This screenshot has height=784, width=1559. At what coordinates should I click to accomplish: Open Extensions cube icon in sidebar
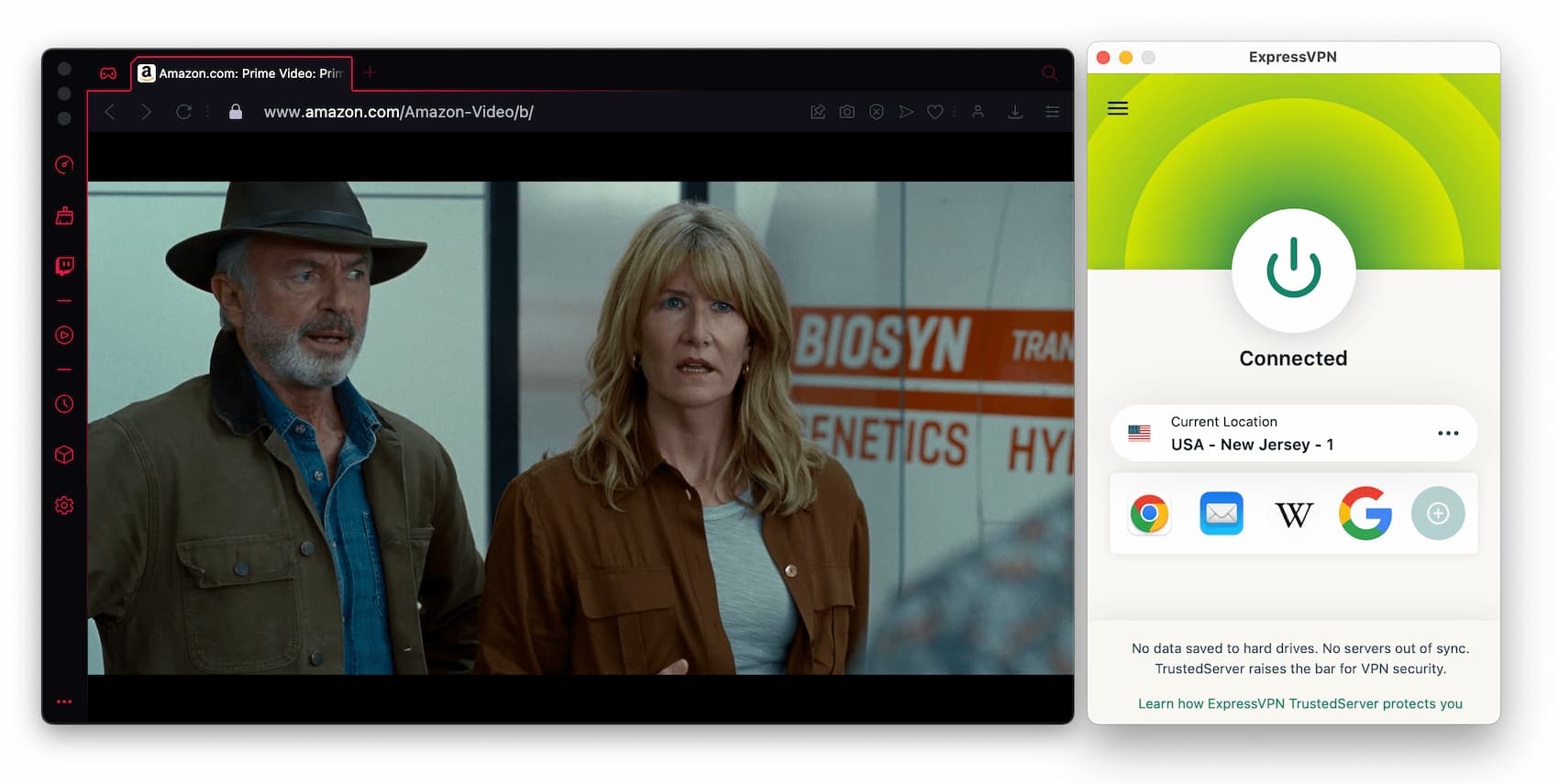point(64,455)
